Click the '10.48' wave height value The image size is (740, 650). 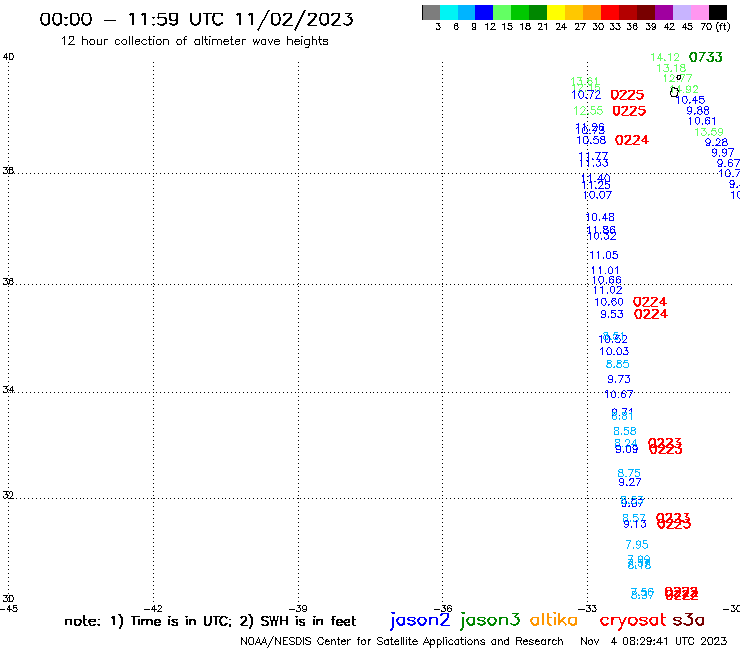[x=600, y=217]
